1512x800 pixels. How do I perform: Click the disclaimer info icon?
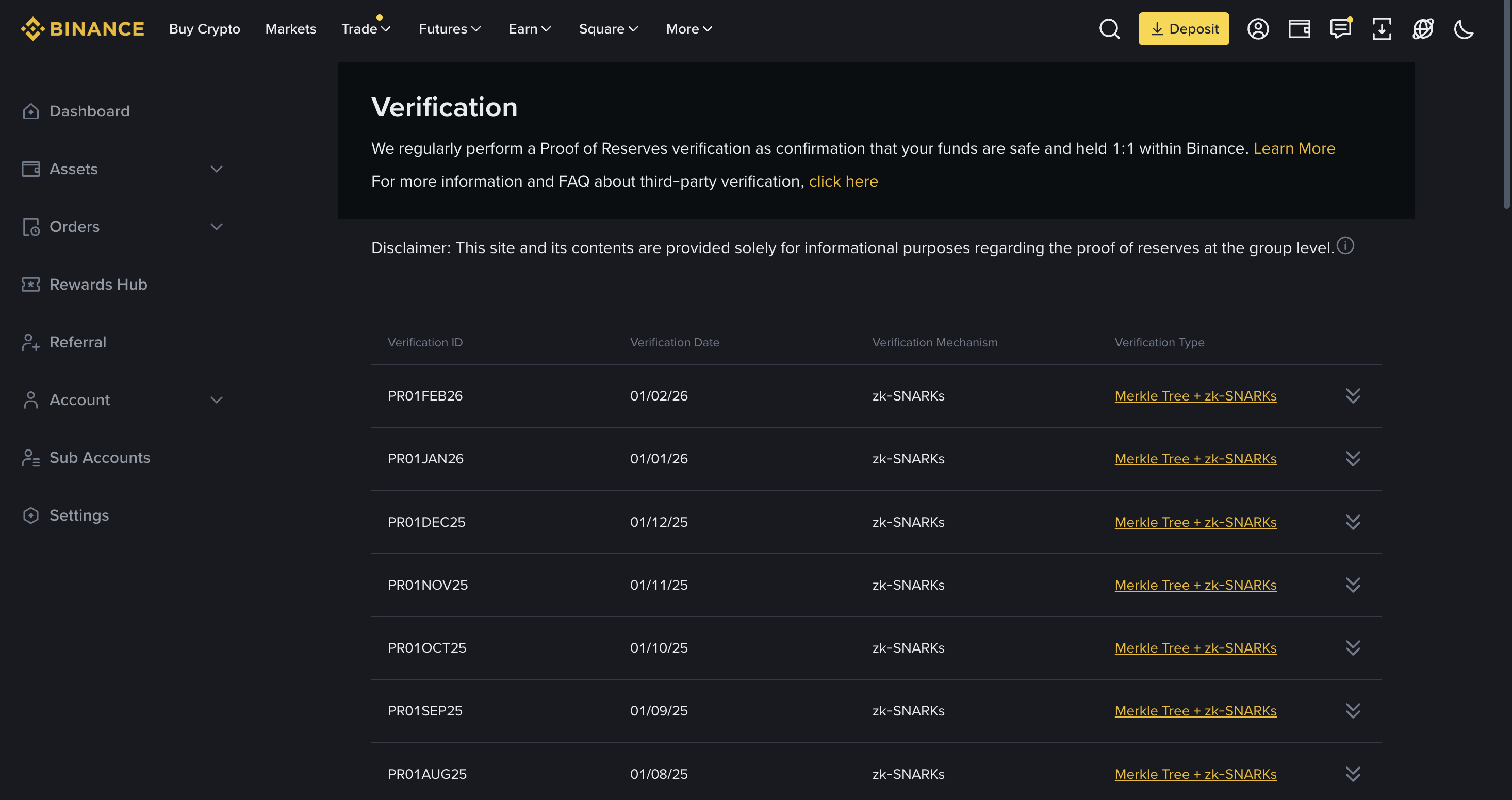click(x=1345, y=246)
